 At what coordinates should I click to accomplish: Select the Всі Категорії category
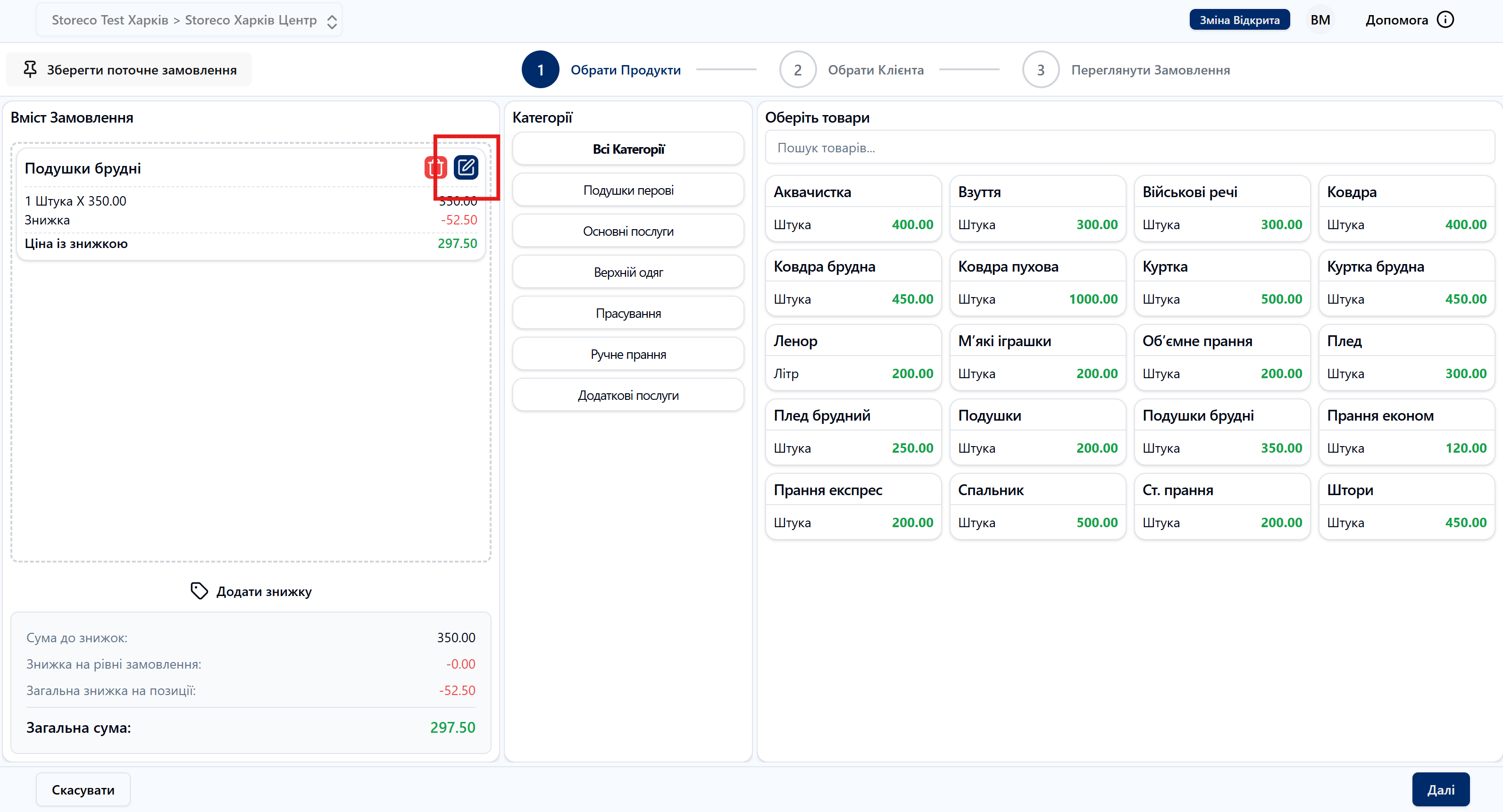coord(628,149)
